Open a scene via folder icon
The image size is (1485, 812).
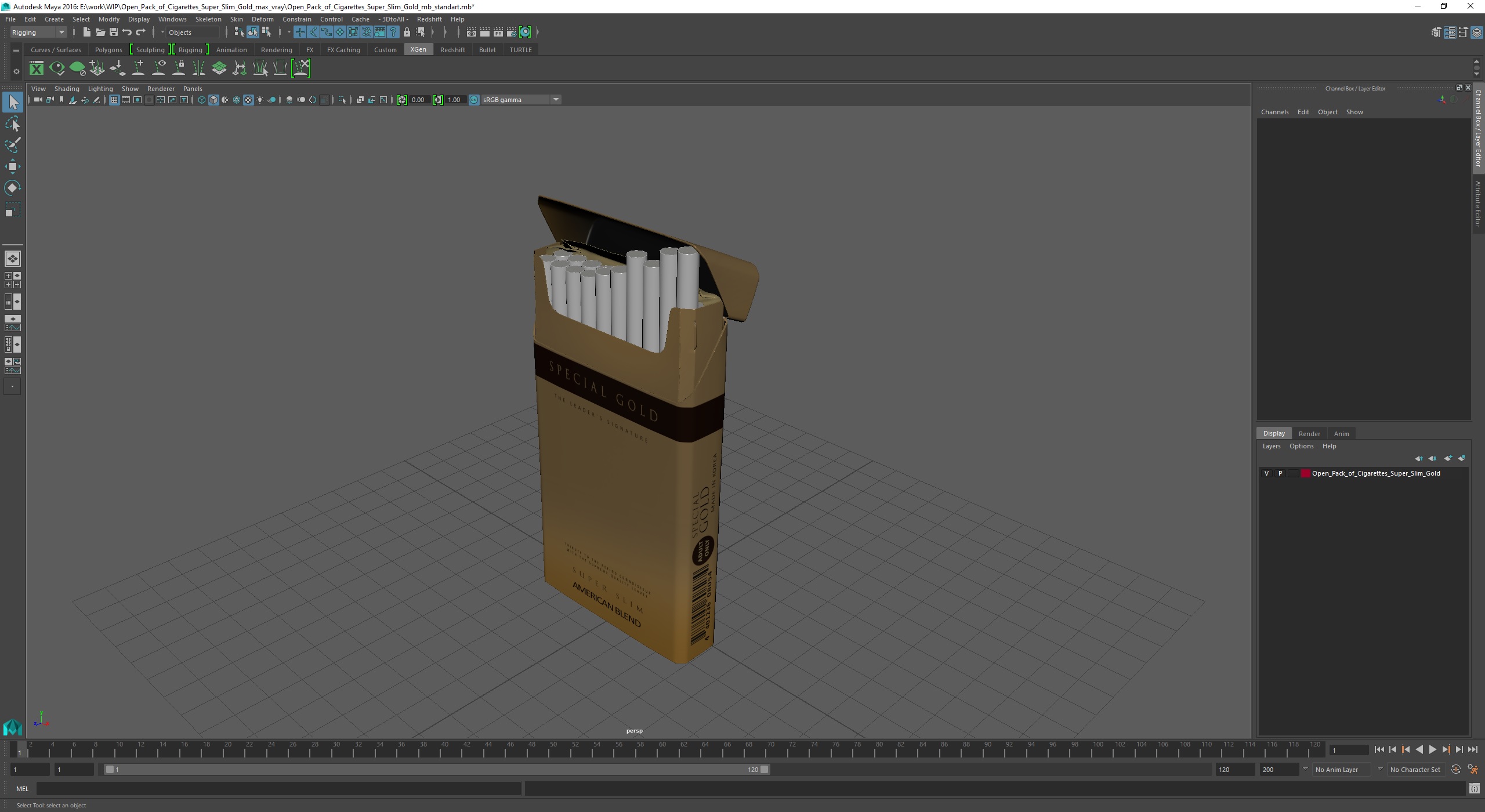click(100, 32)
